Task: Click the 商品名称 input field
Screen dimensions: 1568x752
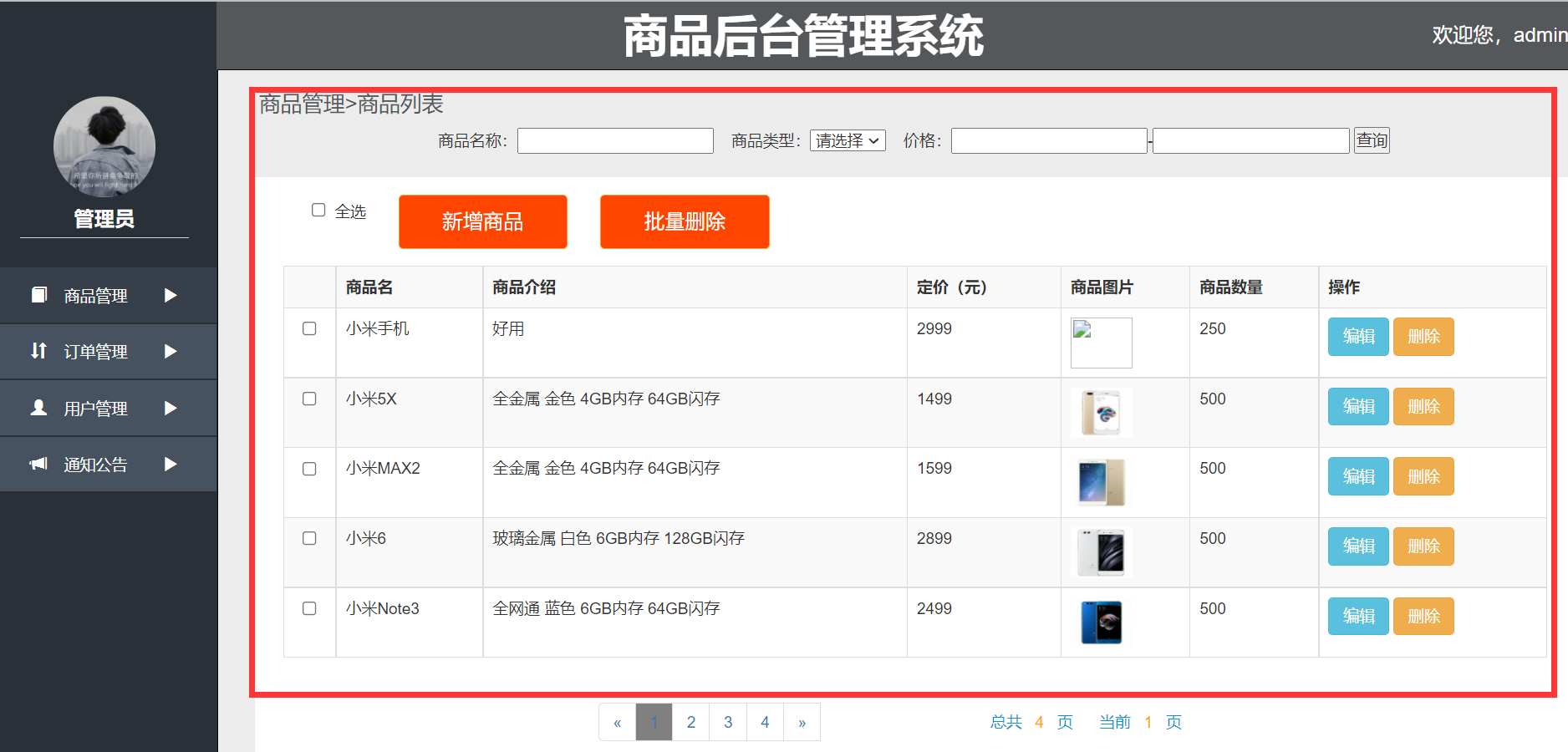Action: coord(615,140)
